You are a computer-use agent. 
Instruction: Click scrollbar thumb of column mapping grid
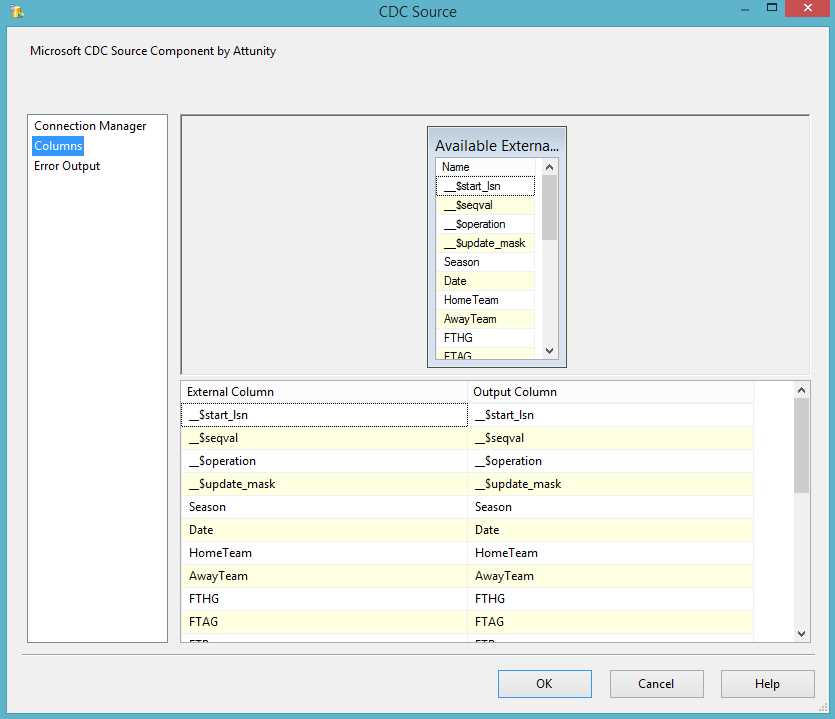pyautogui.click(x=801, y=446)
